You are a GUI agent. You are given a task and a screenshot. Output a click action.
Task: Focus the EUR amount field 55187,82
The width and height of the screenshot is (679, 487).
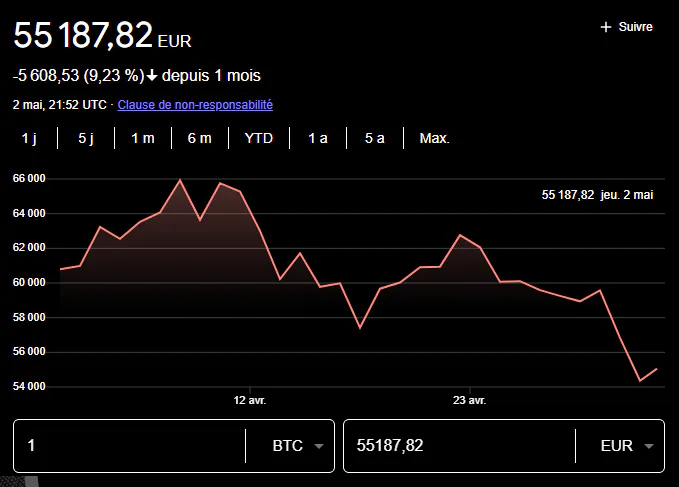(460, 445)
